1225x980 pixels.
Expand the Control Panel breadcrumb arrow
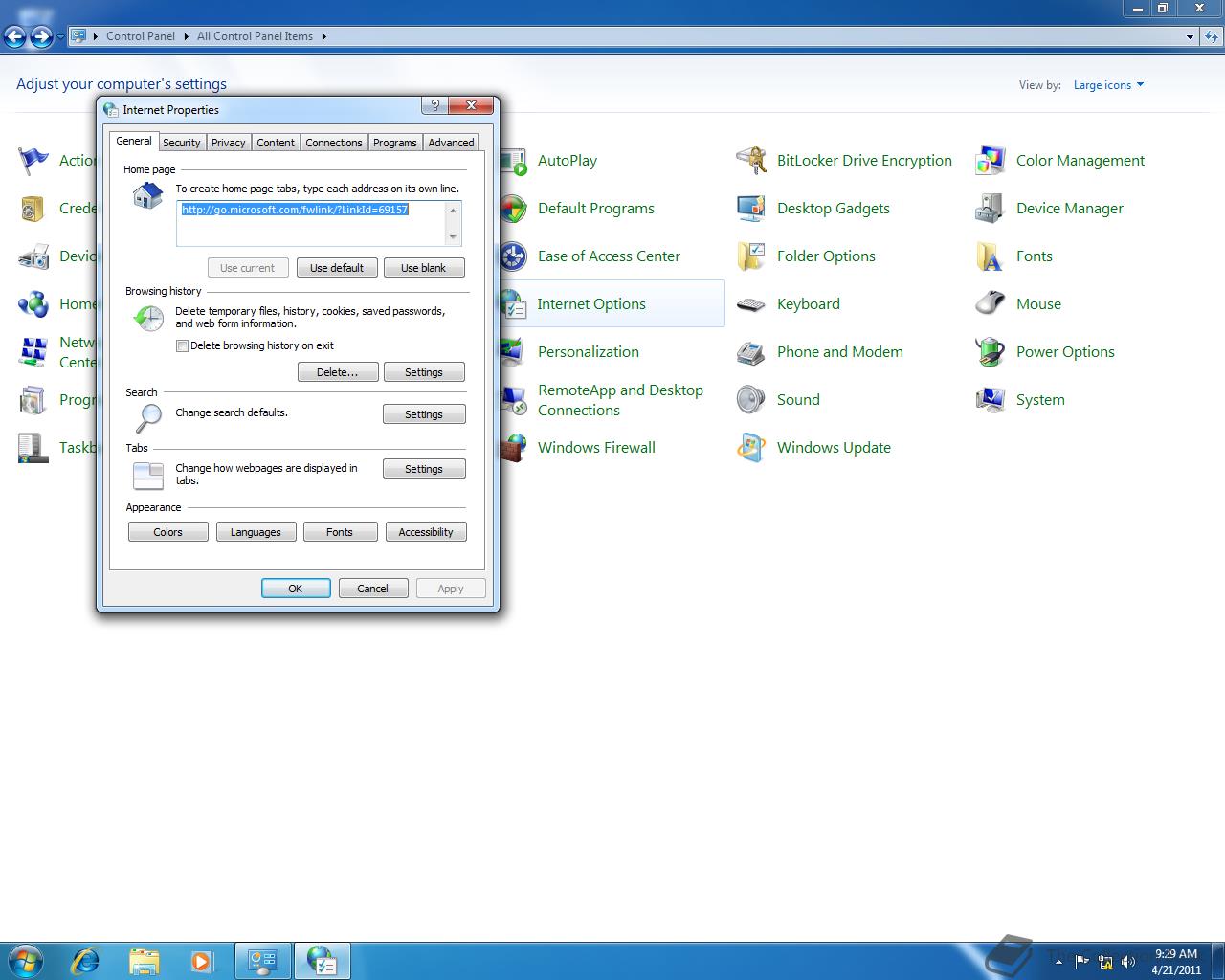(x=186, y=36)
